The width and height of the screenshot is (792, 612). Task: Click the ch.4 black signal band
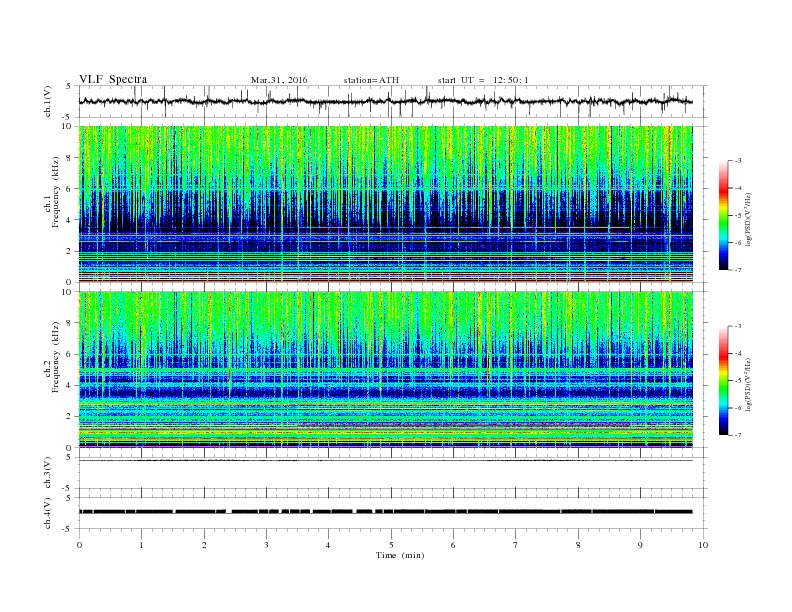[x=386, y=512]
